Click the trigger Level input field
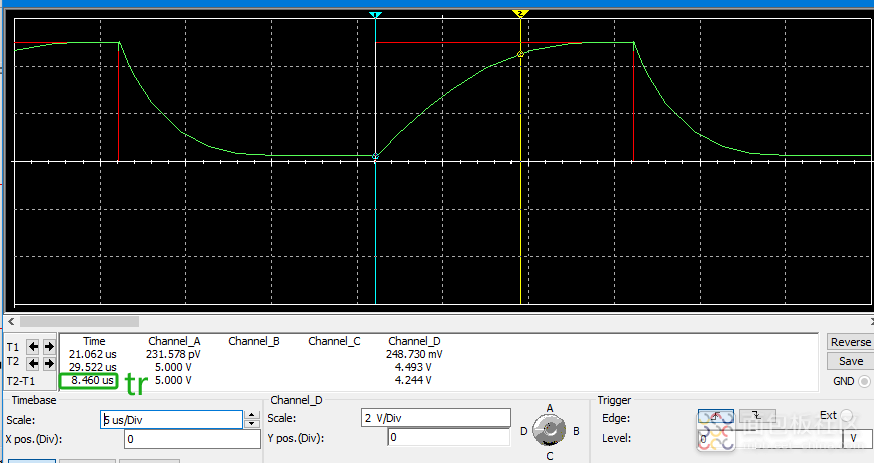 pyautogui.click(x=769, y=438)
